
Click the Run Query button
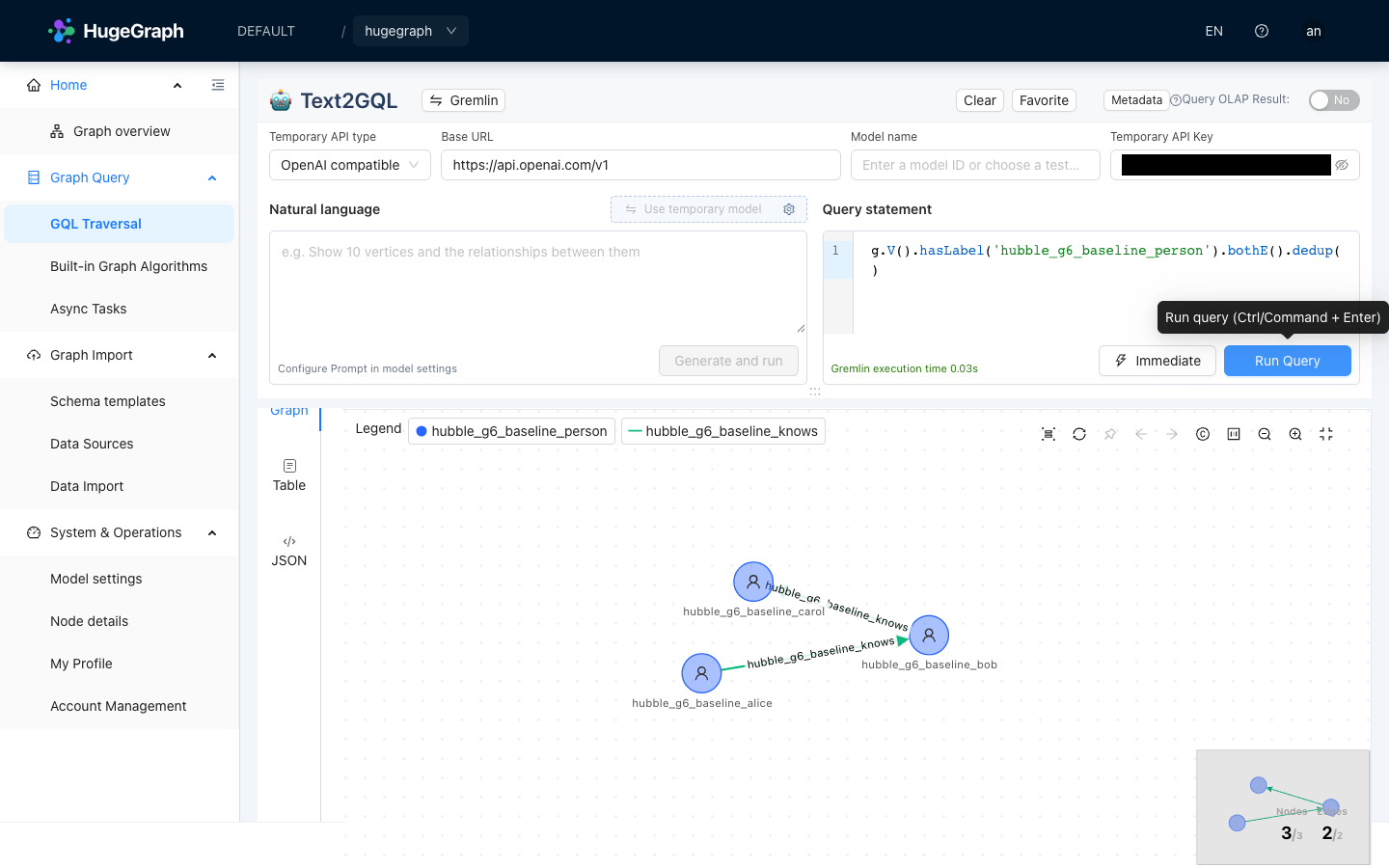pos(1288,361)
